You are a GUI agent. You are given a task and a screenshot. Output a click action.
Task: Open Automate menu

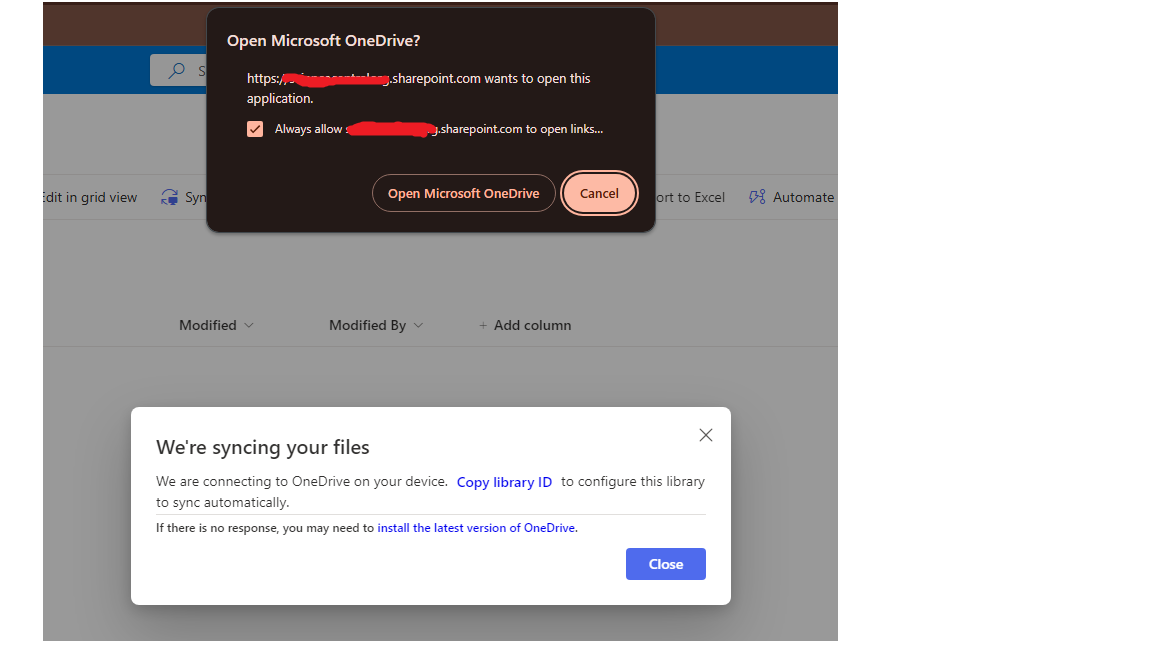791,197
